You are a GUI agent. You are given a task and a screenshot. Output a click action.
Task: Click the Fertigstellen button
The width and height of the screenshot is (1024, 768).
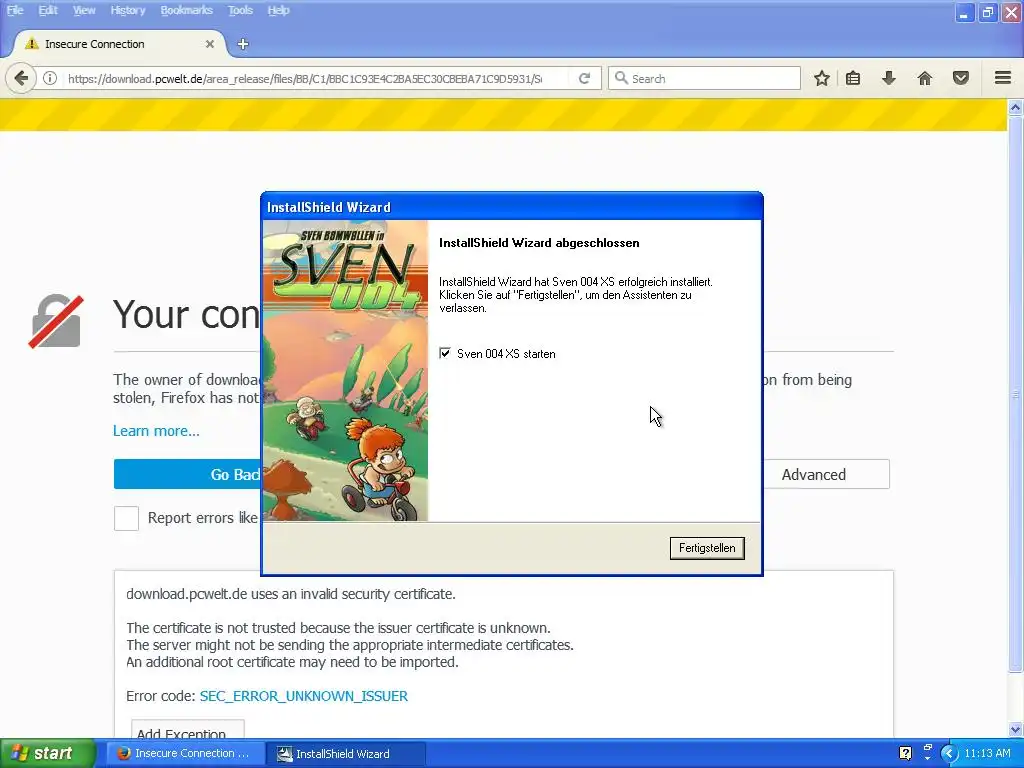point(707,548)
